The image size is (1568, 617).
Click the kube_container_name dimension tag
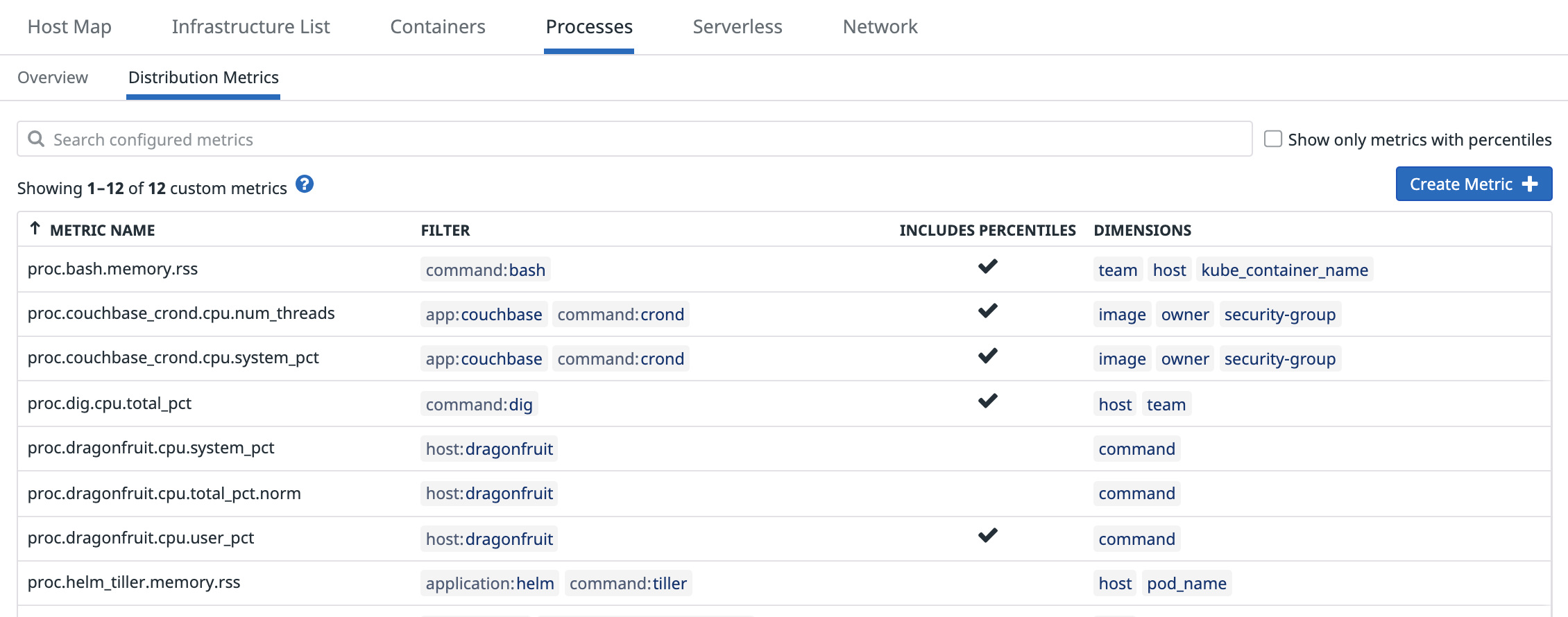[1284, 270]
